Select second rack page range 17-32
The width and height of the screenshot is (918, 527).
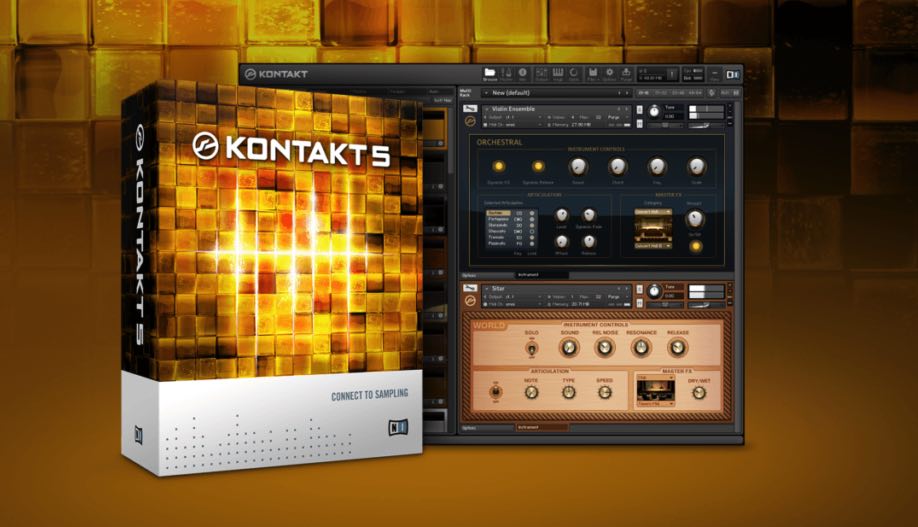click(x=660, y=93)
